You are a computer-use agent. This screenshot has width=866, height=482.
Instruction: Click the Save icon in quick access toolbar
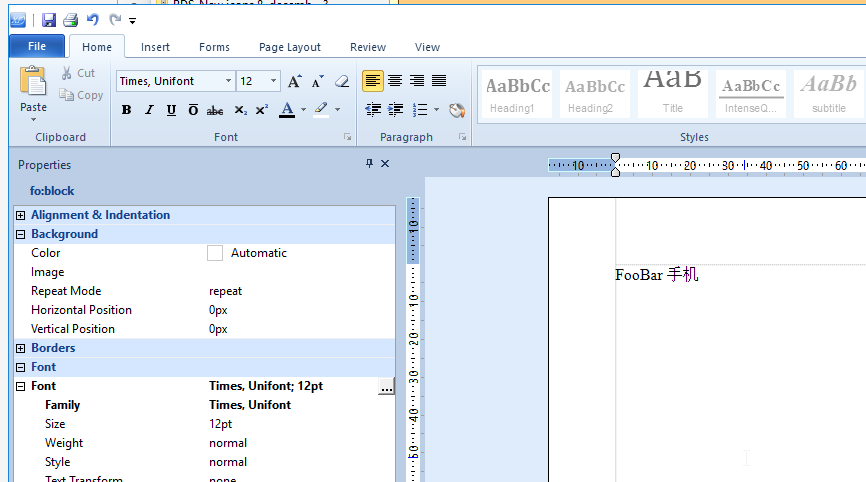(49, 20)
